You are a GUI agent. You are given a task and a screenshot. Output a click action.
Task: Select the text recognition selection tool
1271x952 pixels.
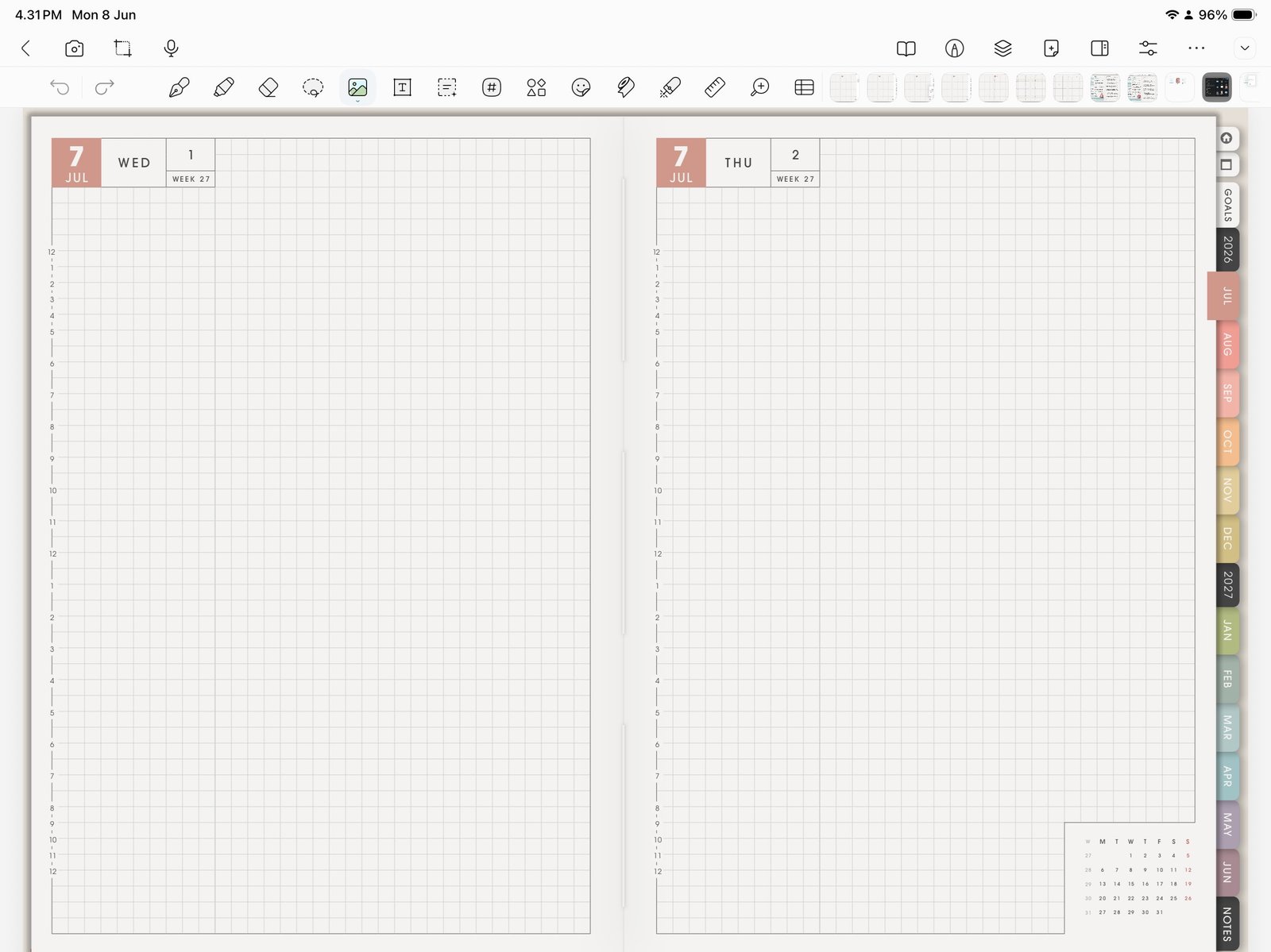(x=447, y=87)
